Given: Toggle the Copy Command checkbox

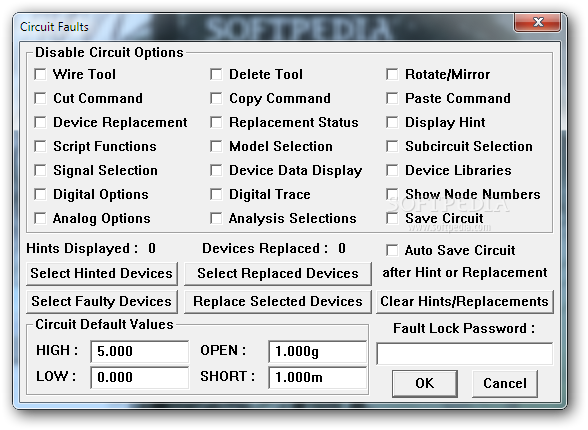Looking at the screenshot, I should coord(216,98).
